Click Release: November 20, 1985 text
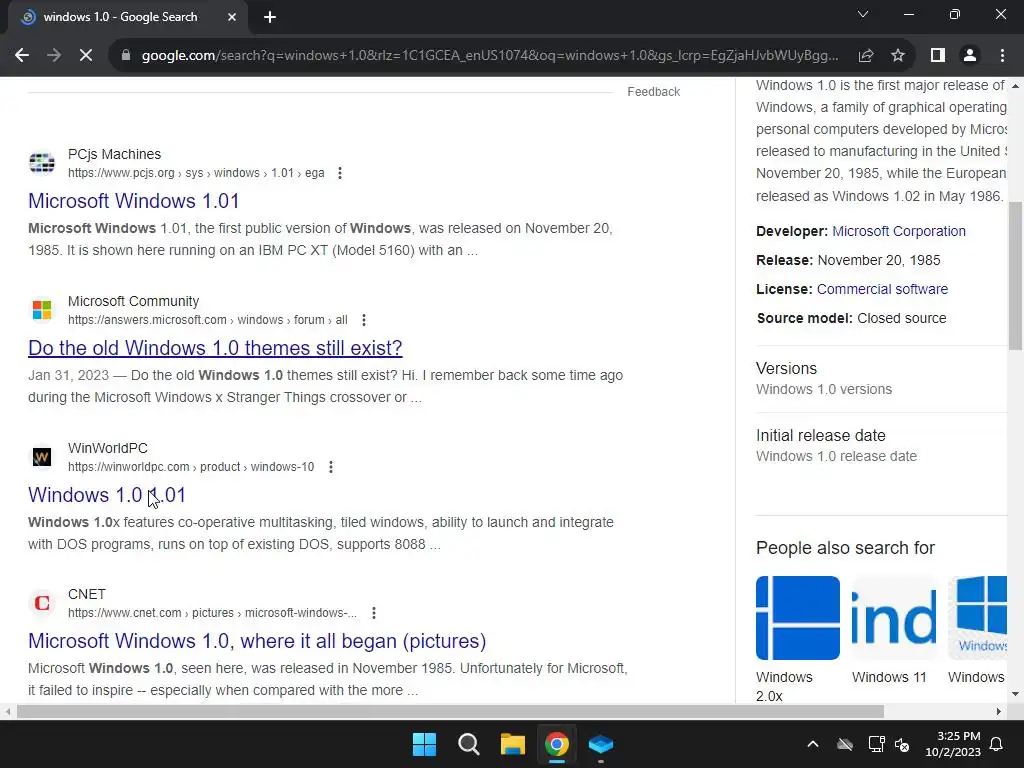1024x768 pixels. 848,261
